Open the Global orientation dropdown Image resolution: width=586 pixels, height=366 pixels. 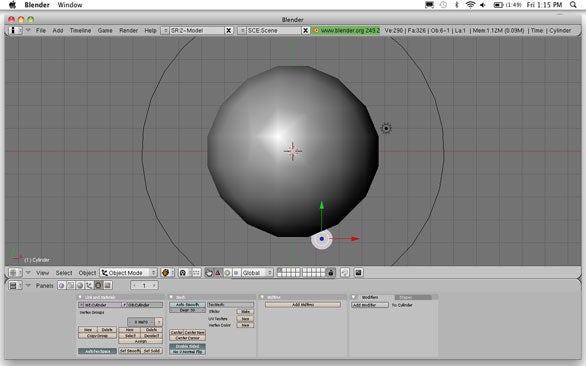[257, 273]
